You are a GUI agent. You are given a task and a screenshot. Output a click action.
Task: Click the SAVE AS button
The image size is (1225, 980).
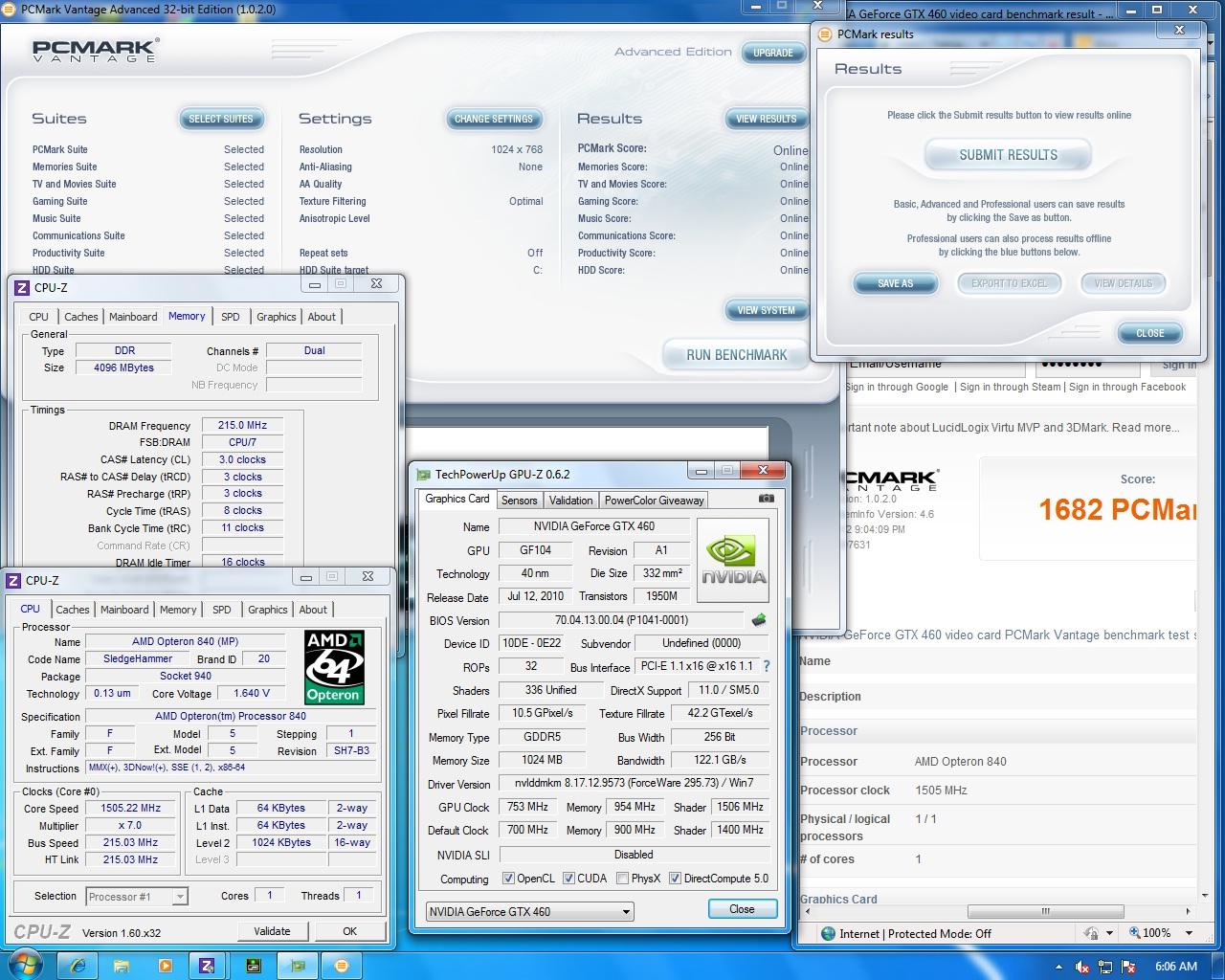click(x=895, y=283)
